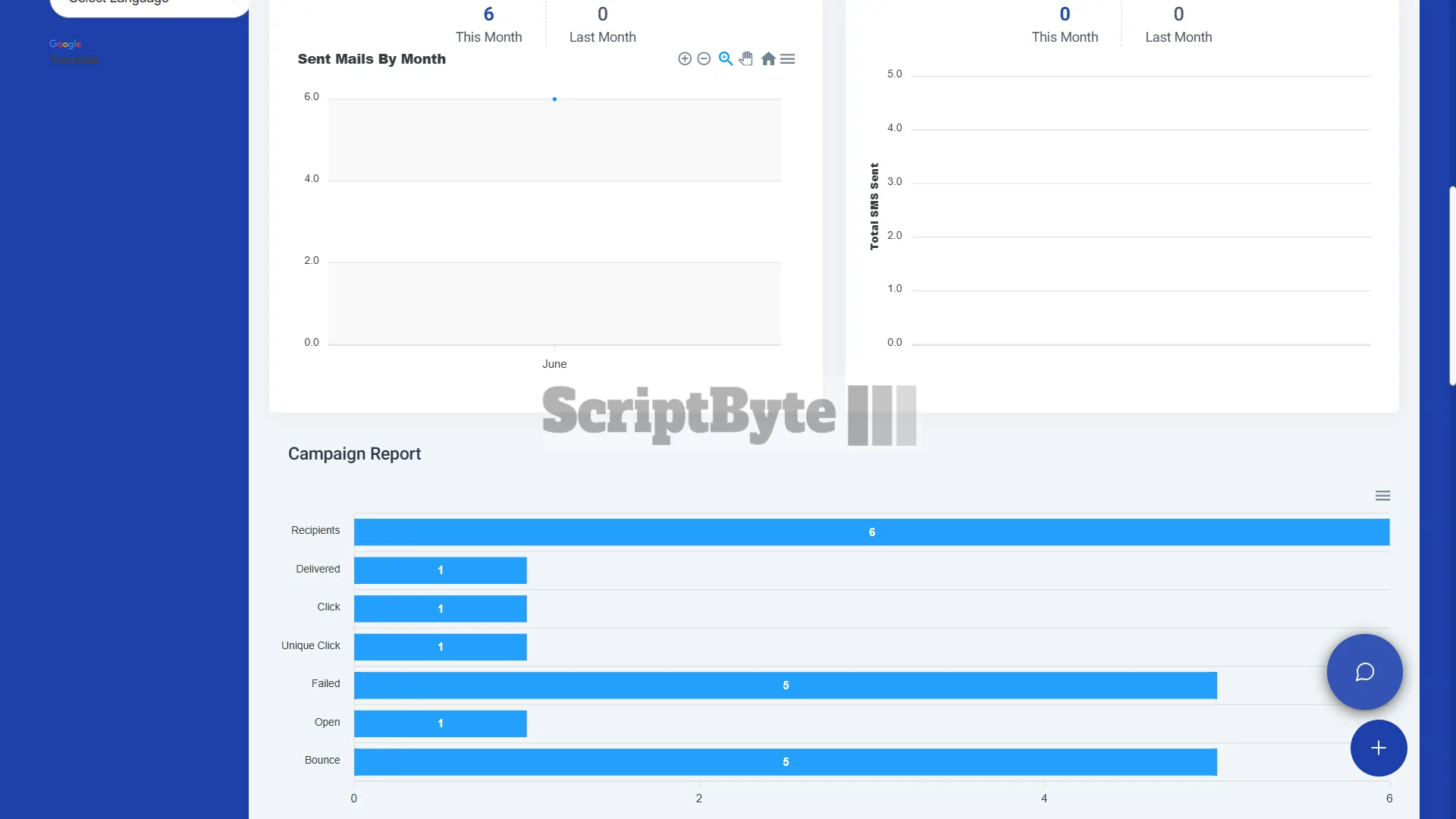Click the Open bar in report

point(440,723)
